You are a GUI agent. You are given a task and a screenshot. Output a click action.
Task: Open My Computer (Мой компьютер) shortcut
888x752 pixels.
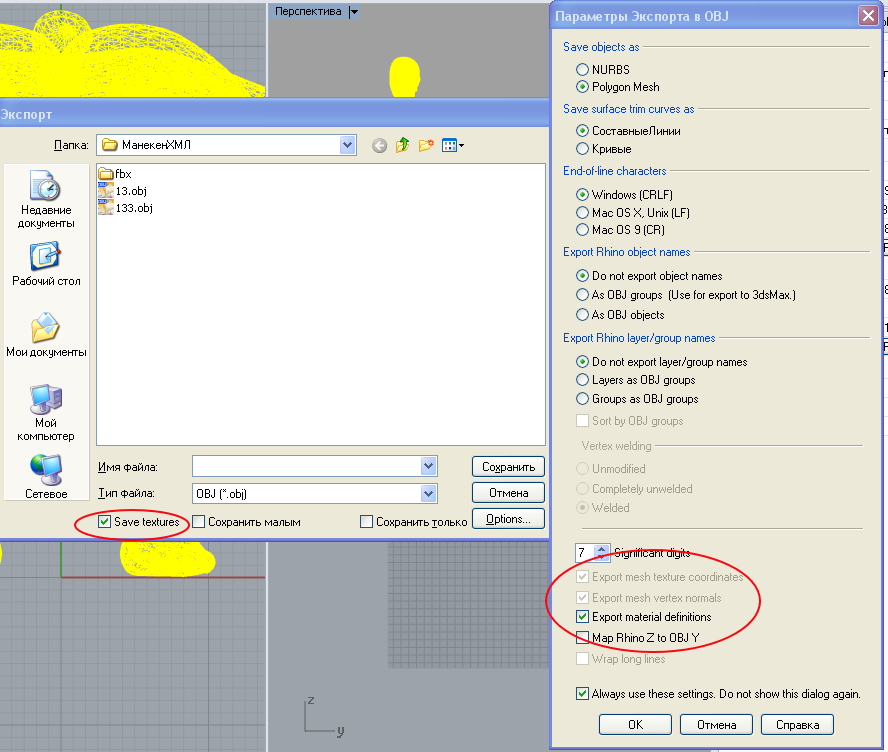click(46, 412)
